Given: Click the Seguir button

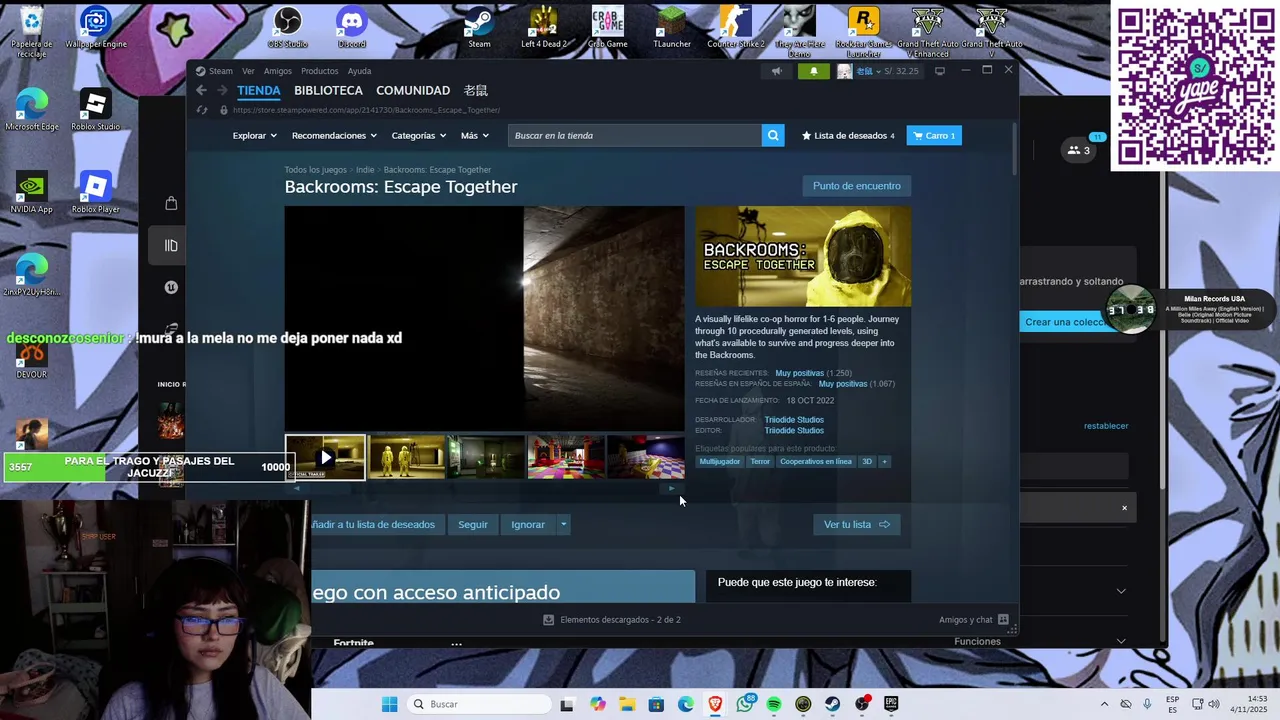Looking at the screenshot, I should (x=473, y=524).
